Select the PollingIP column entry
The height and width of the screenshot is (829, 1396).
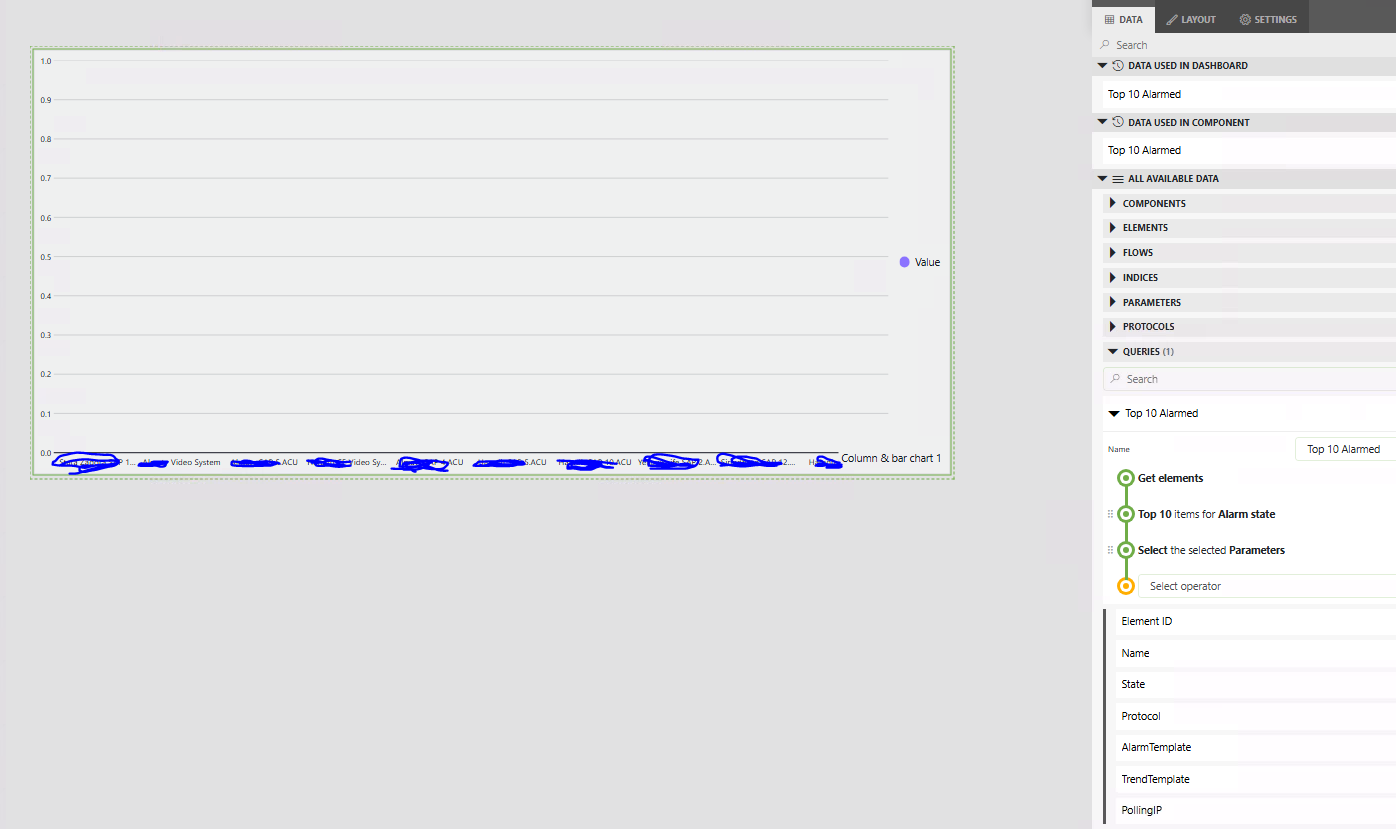click(1256, 810)
